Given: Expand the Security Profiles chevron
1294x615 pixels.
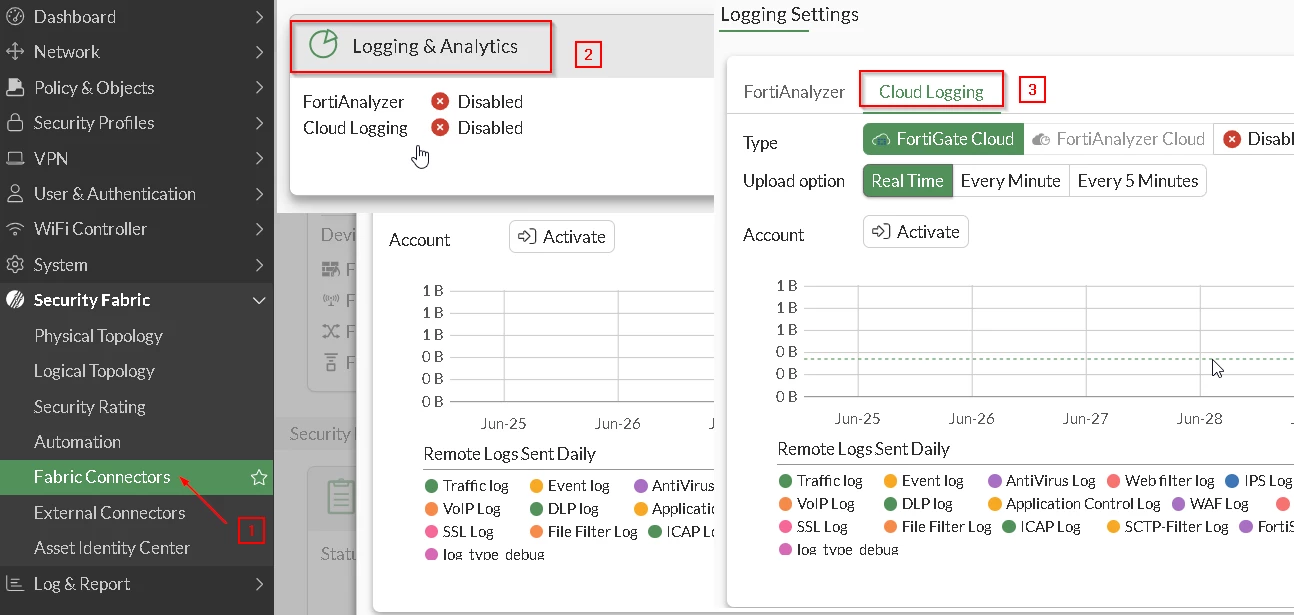Looking at the screenshot, I should (259, 123).
